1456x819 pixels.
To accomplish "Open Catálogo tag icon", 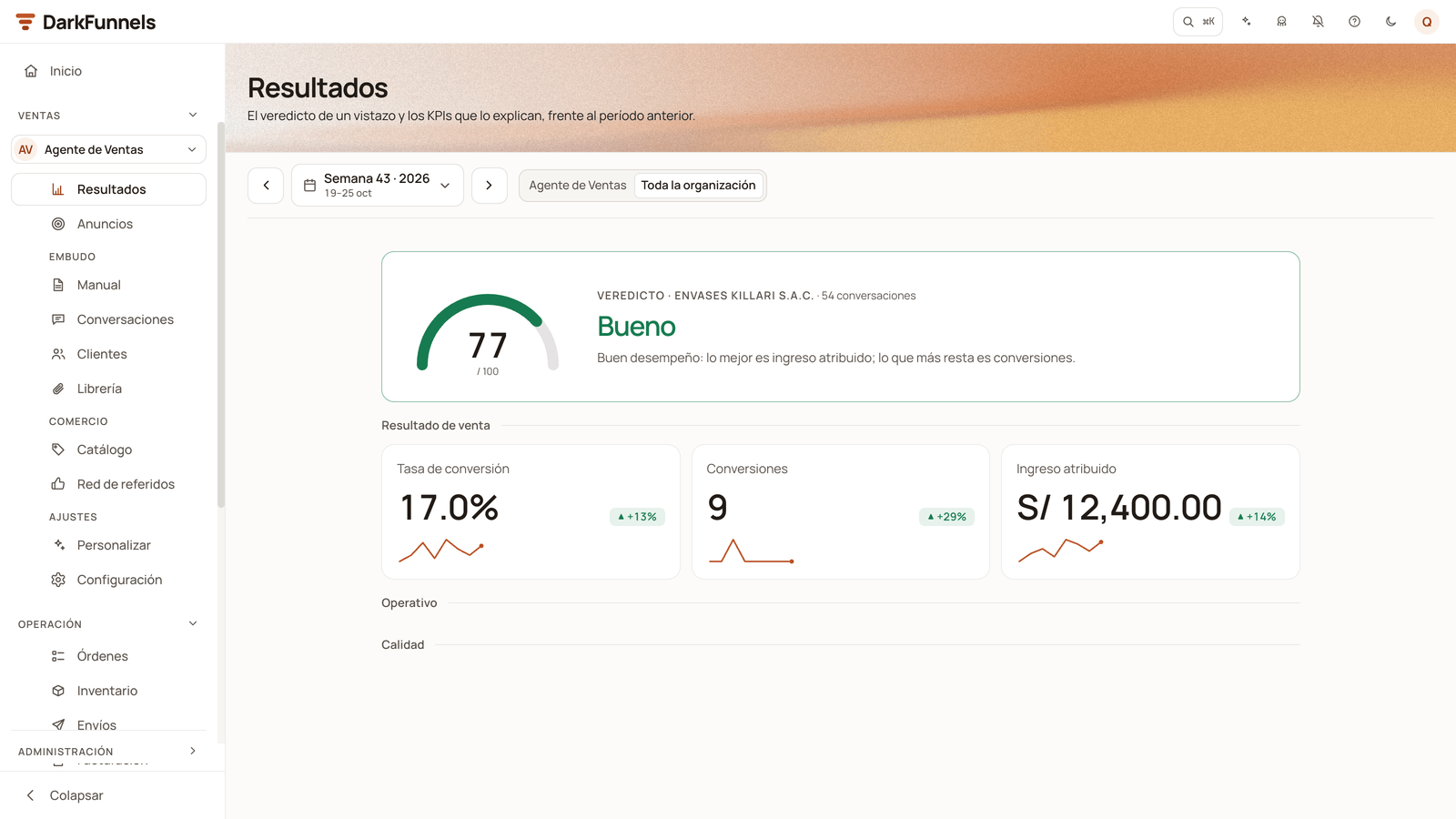I will point(58,450).
